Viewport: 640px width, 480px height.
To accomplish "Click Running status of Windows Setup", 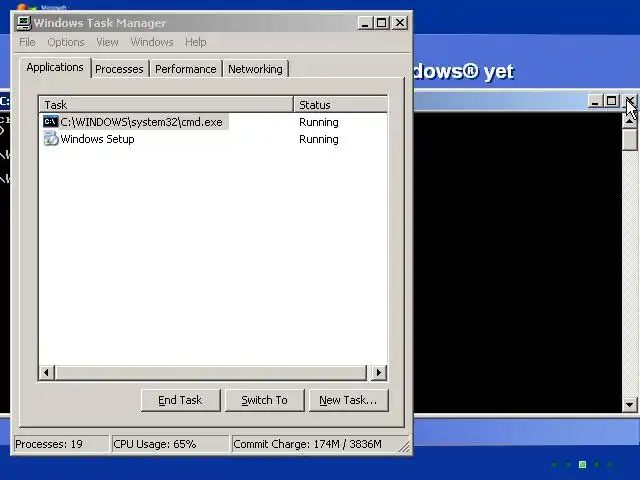I will click(x=319, y=139).
